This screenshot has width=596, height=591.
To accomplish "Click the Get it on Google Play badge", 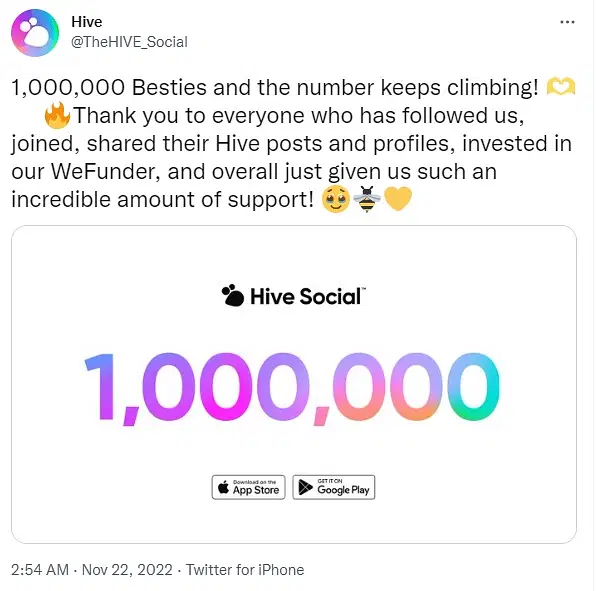I will click(334, 487).
